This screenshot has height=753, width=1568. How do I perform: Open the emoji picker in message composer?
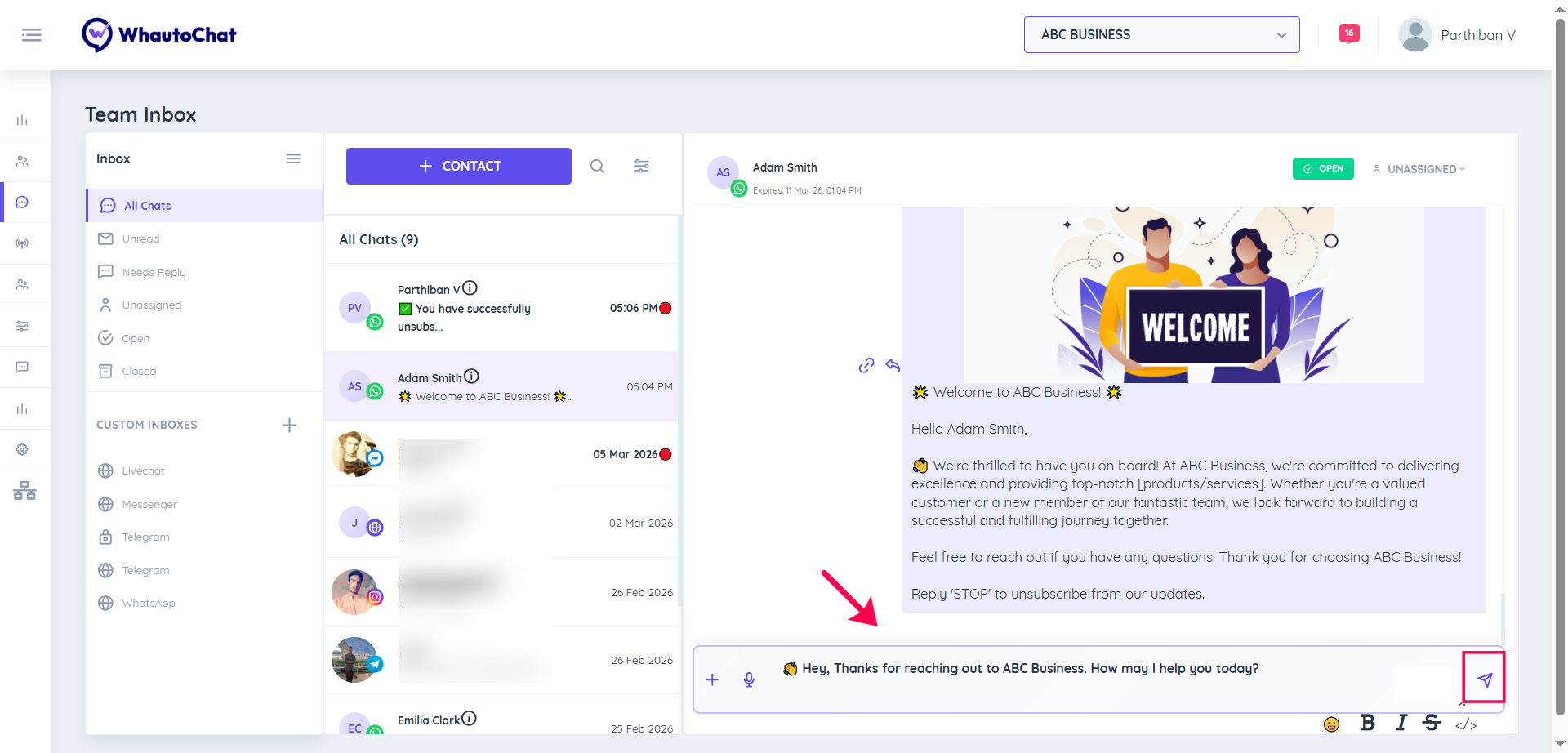(x=1331, y=724)
